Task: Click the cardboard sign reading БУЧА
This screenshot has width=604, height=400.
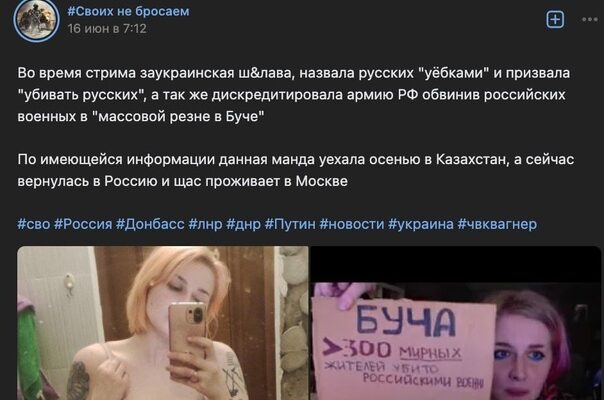Action: (x=403, y=348)
